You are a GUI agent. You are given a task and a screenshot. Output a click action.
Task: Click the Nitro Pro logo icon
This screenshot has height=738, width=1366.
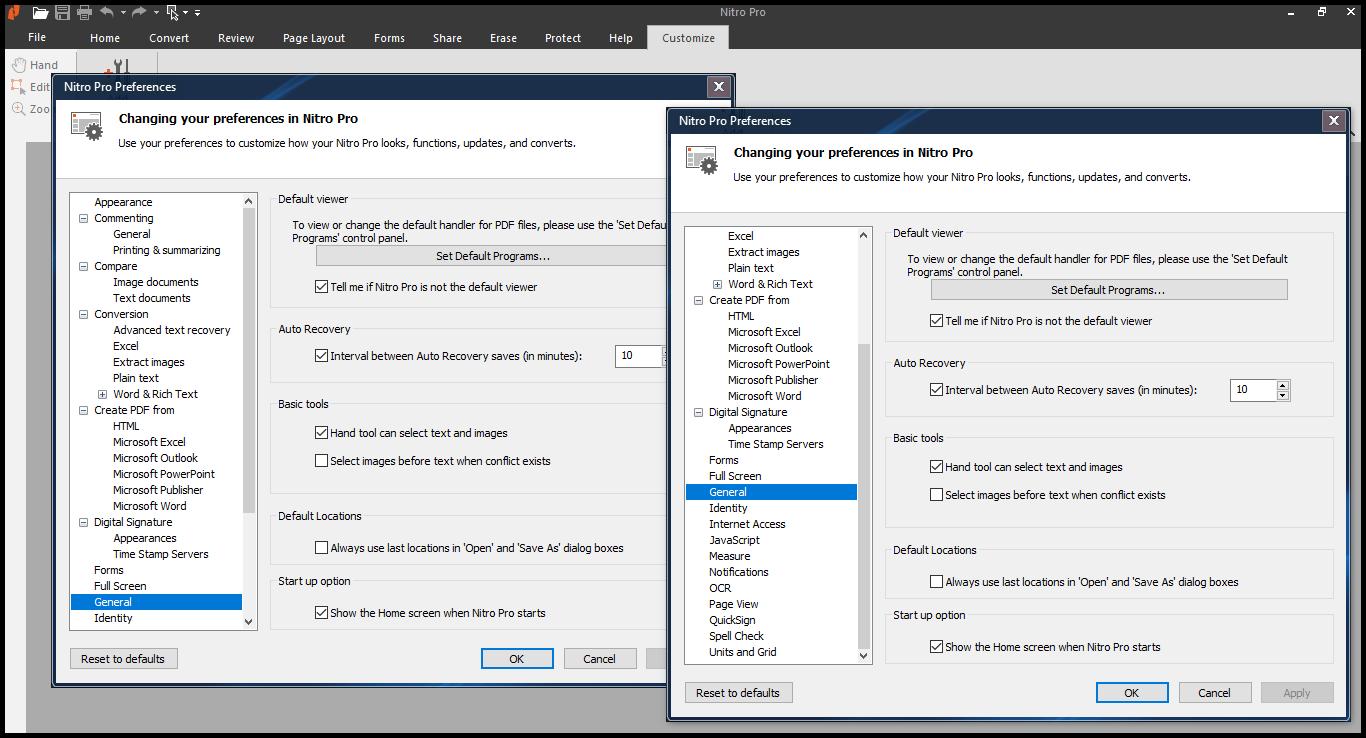13,12
